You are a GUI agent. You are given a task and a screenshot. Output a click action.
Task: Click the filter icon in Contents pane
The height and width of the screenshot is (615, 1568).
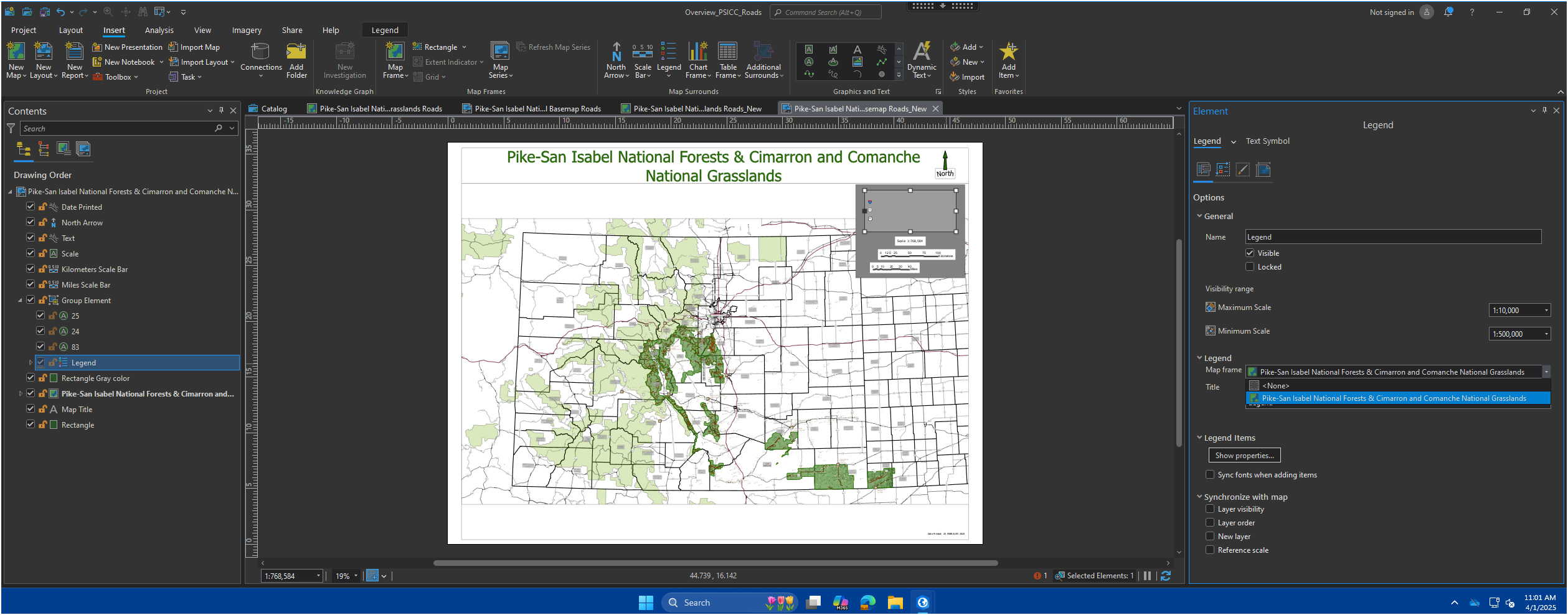11,128
